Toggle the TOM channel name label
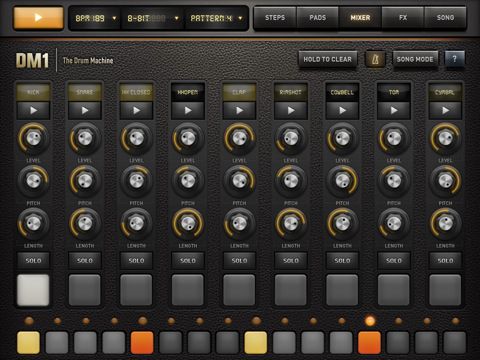The height and width of the screenshot is (360, 480). point(394,92)
